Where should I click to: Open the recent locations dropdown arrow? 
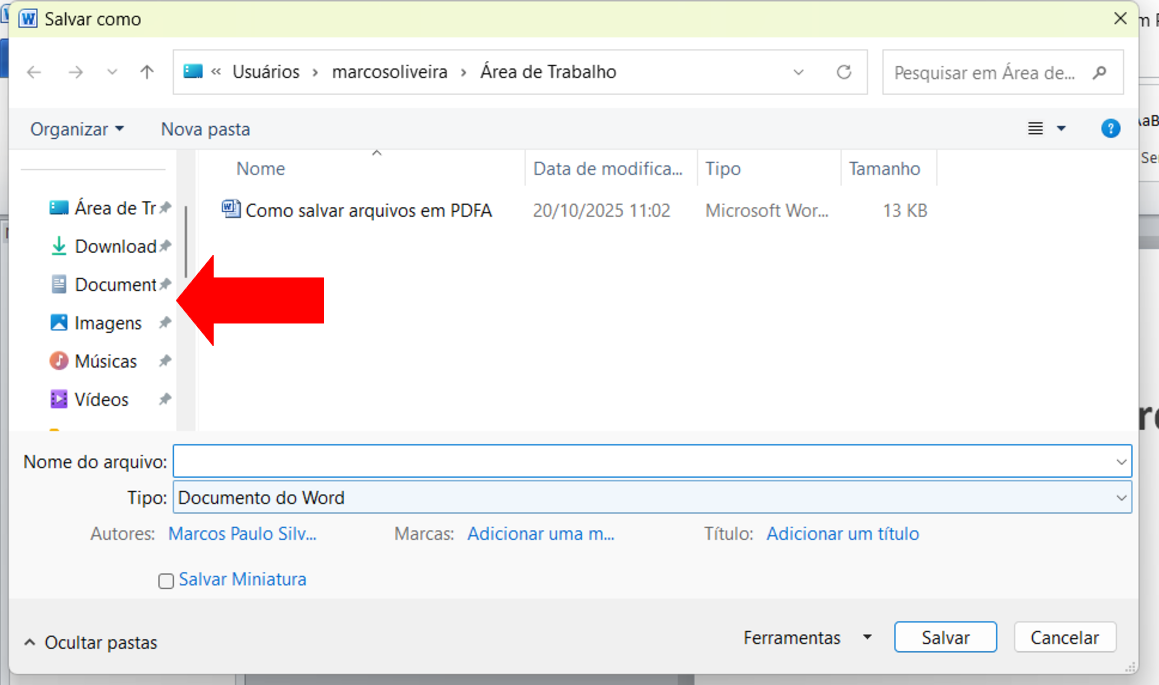[x=112, y=72]
